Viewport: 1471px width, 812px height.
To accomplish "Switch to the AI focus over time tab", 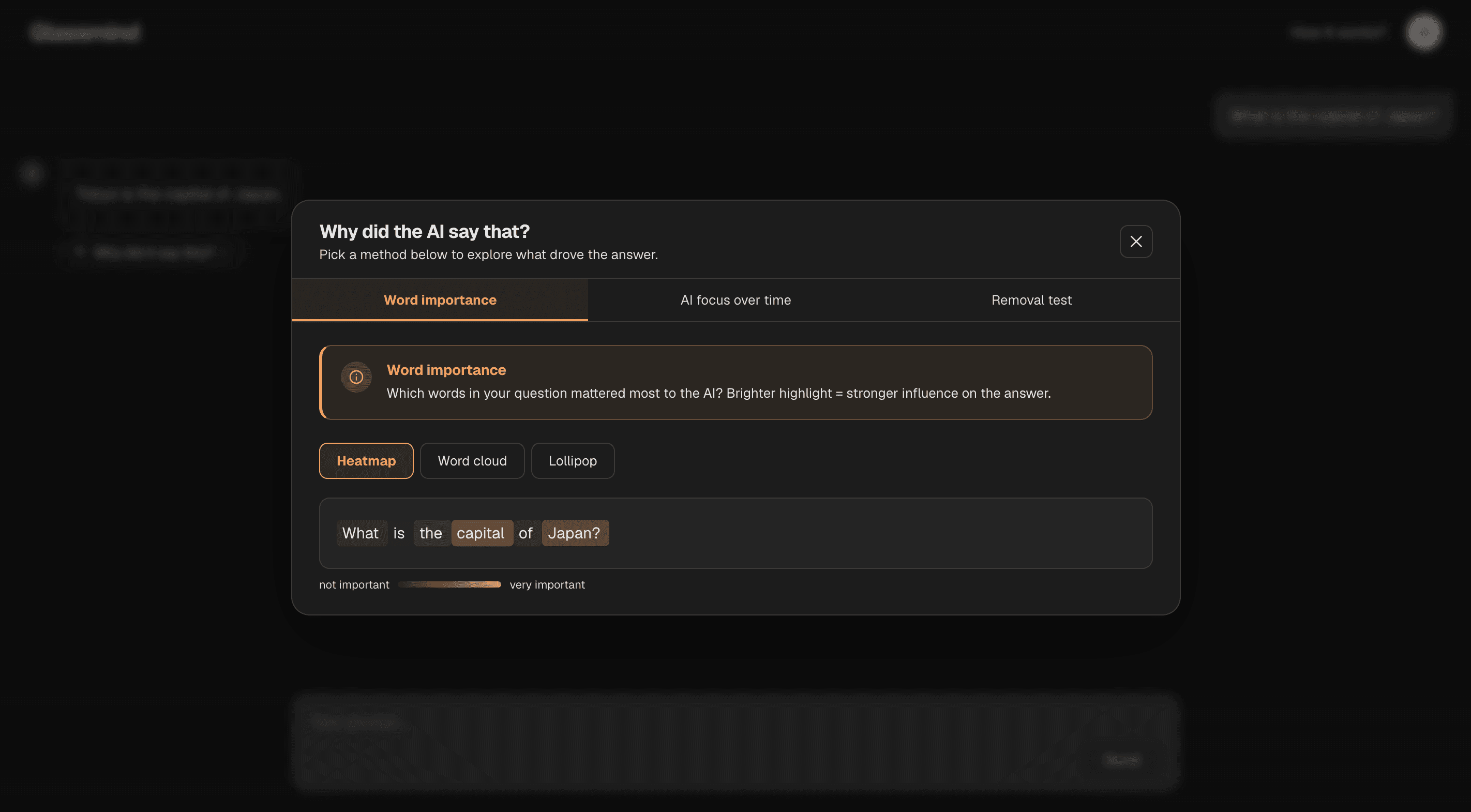I will [x=735, y=300].
